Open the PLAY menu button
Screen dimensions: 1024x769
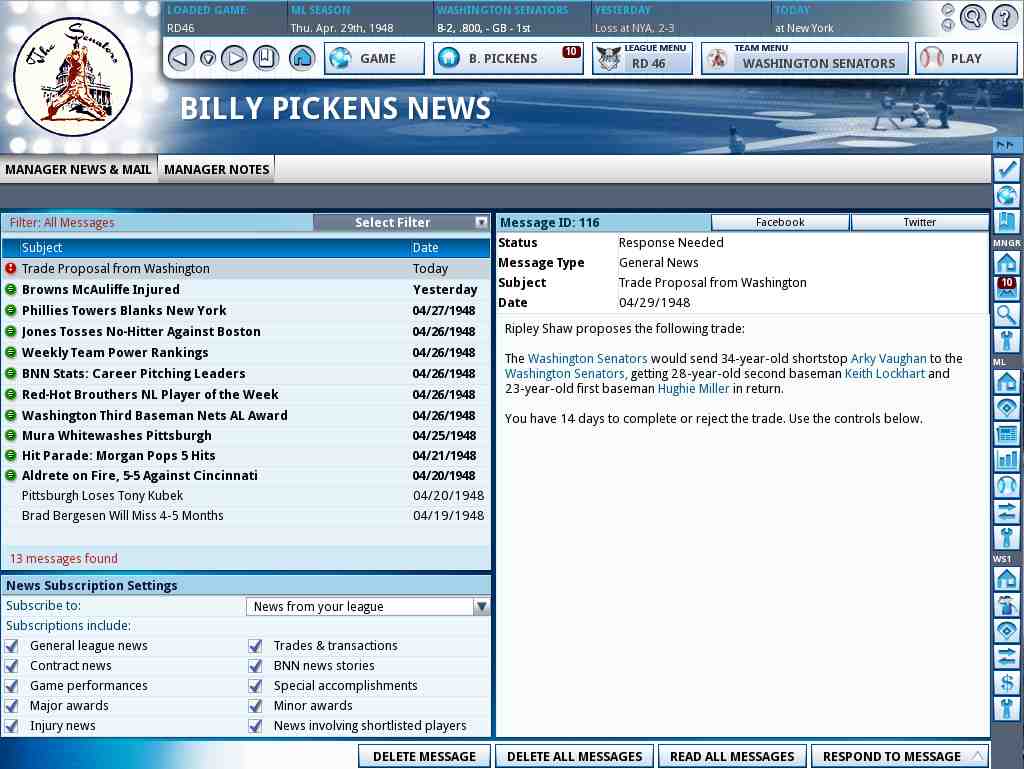(x=967, y=59)
